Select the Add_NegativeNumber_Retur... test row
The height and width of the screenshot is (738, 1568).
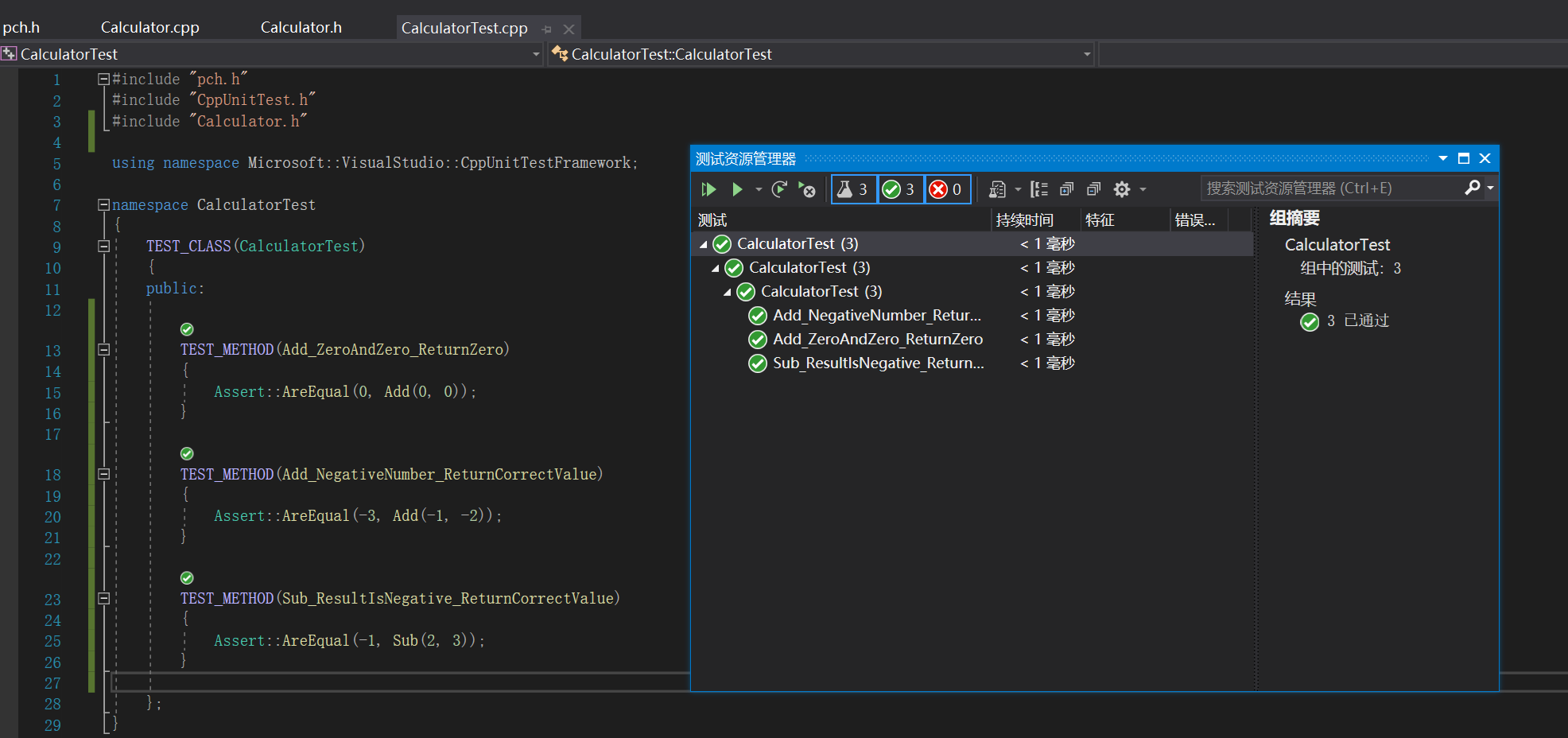click(x=972, y=316)
